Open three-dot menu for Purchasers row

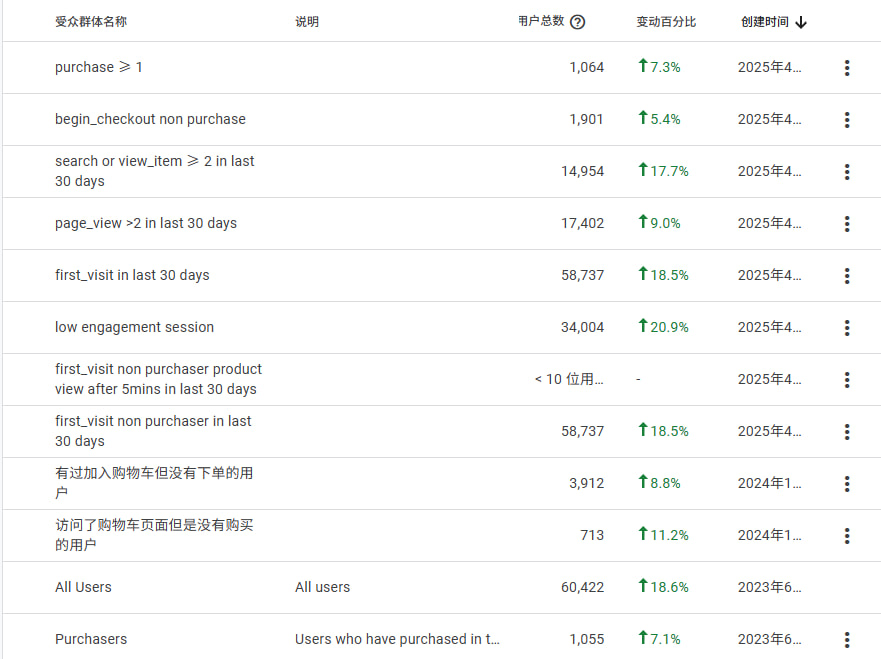847,640
